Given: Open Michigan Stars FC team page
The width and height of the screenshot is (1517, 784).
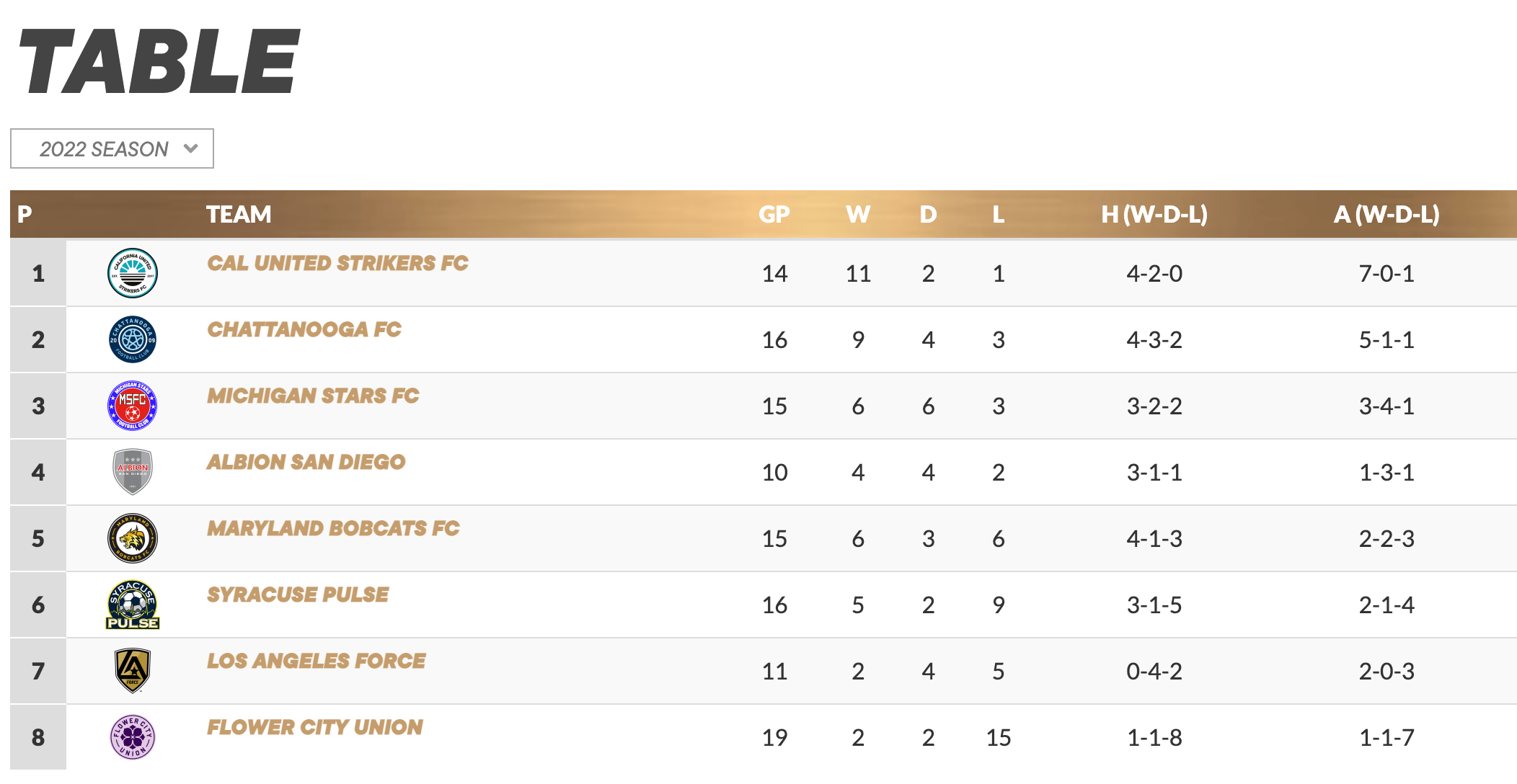Looking at the screenshot, I should (x=313, y=396).
